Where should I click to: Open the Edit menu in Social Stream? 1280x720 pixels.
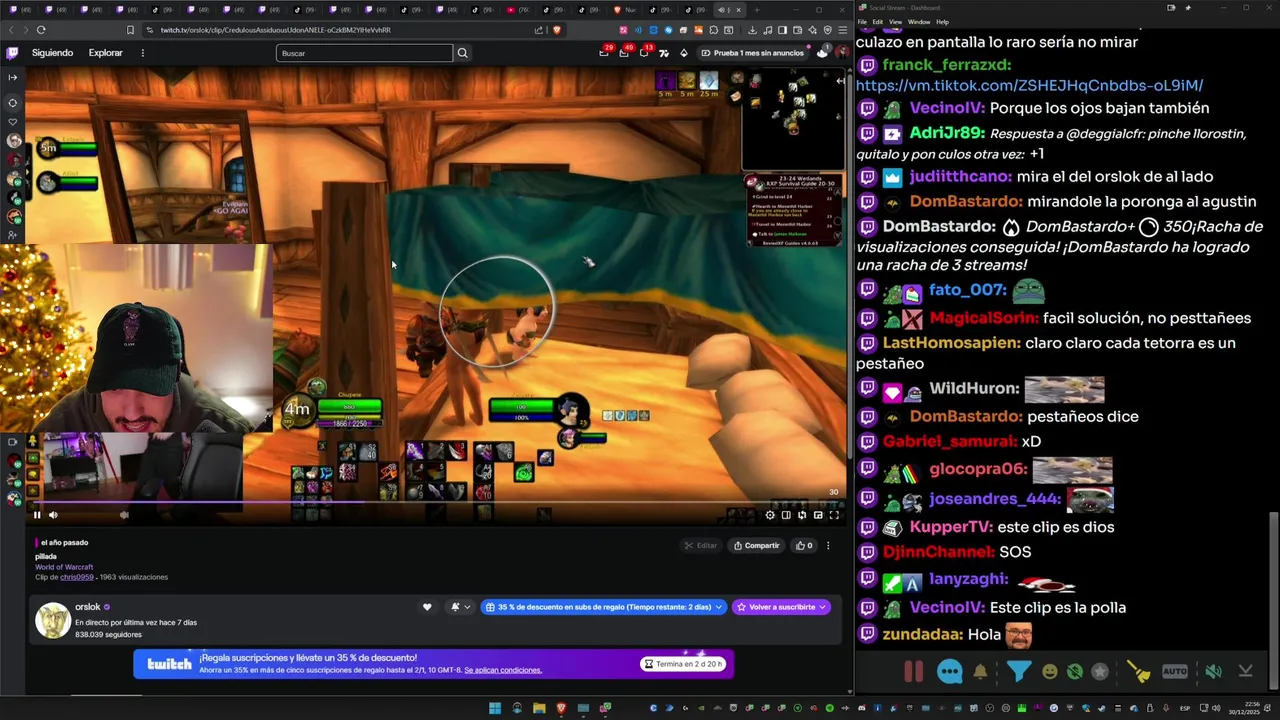pyautogui.click(x=877, y=22)
